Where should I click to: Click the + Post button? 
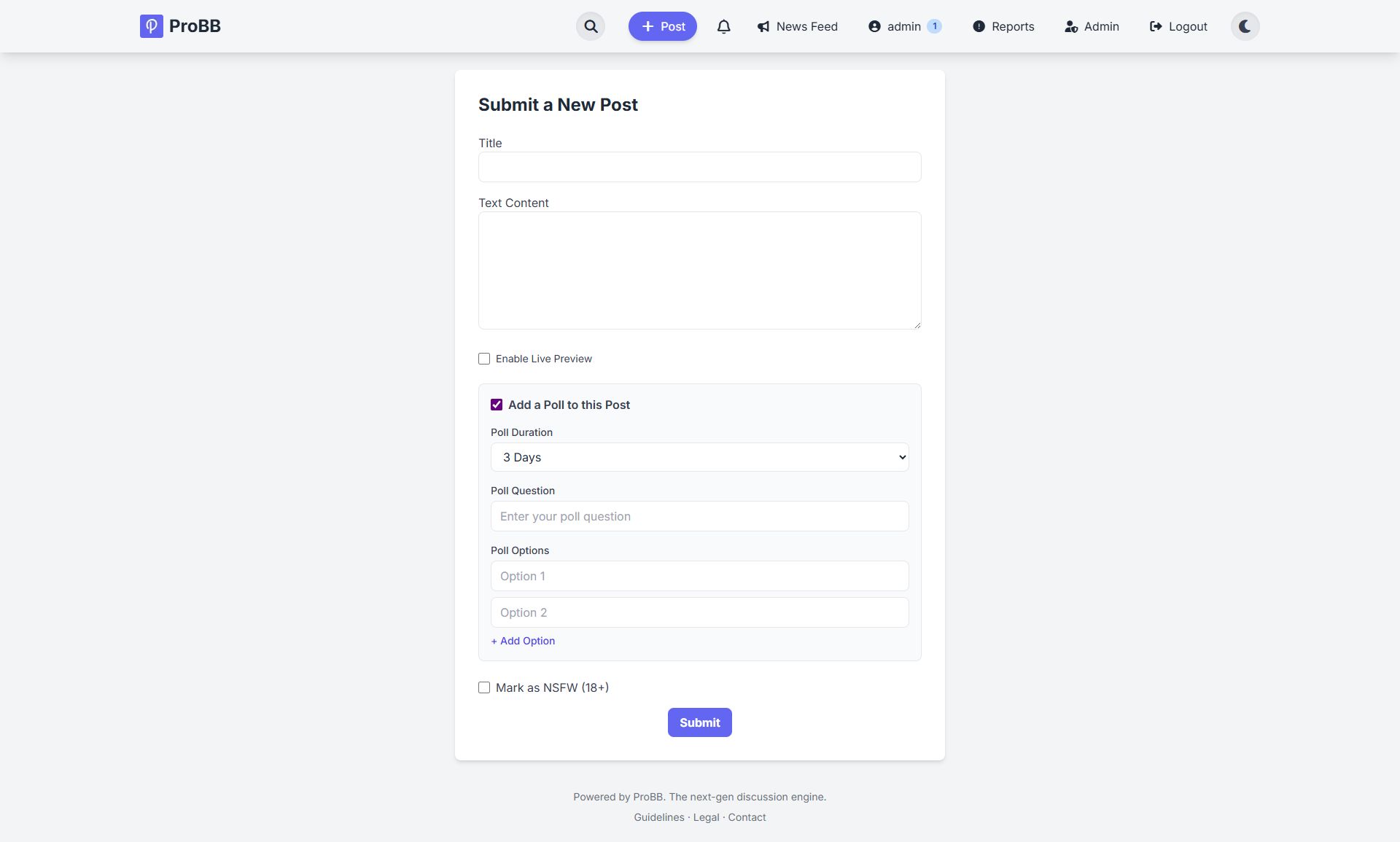click(x=662, y=26)
